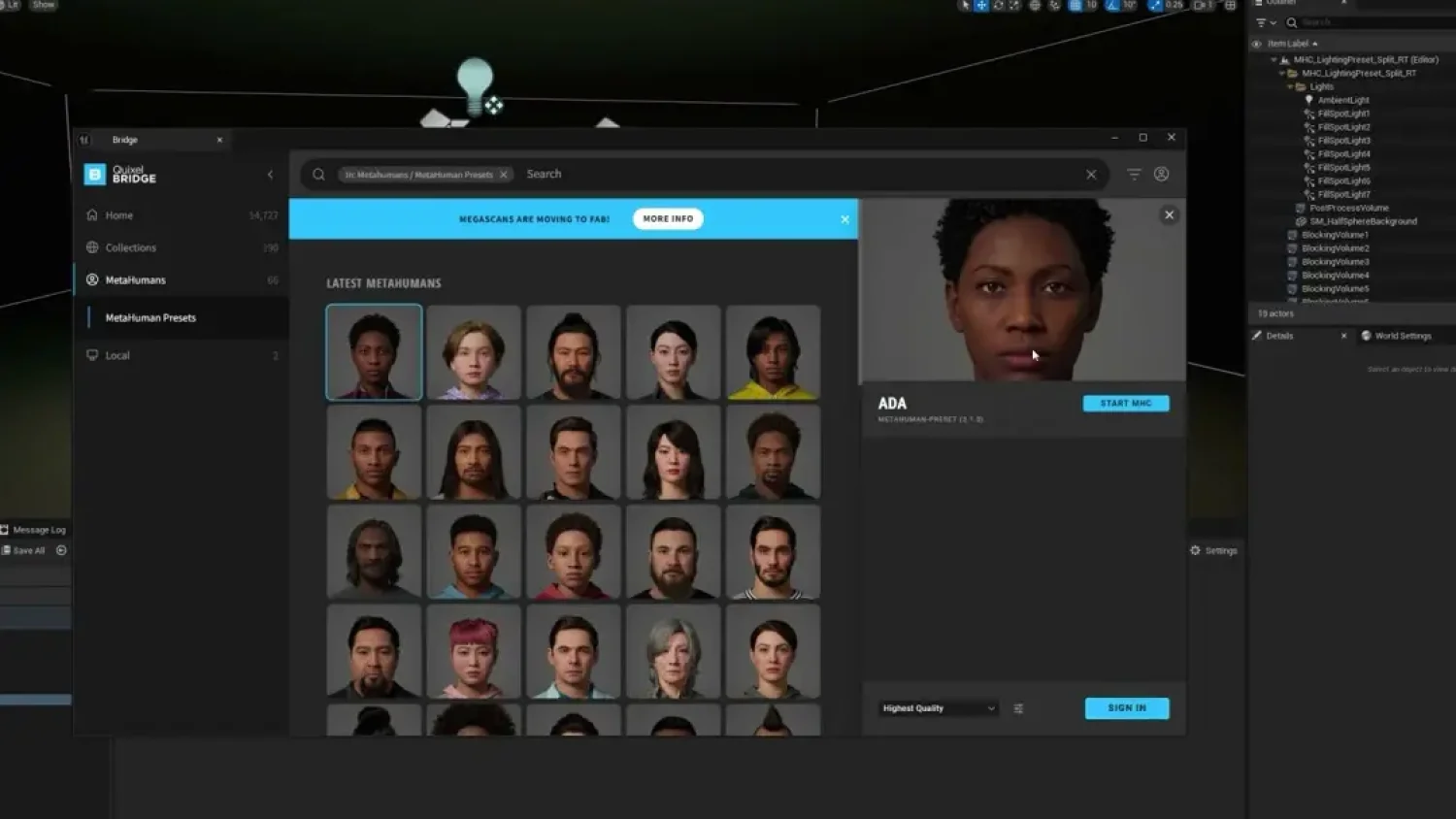Open export settings icon beside Highest Quality
Viewport: 1456px width, 819px height.
pyautogui.click(x=1018, y=708)
